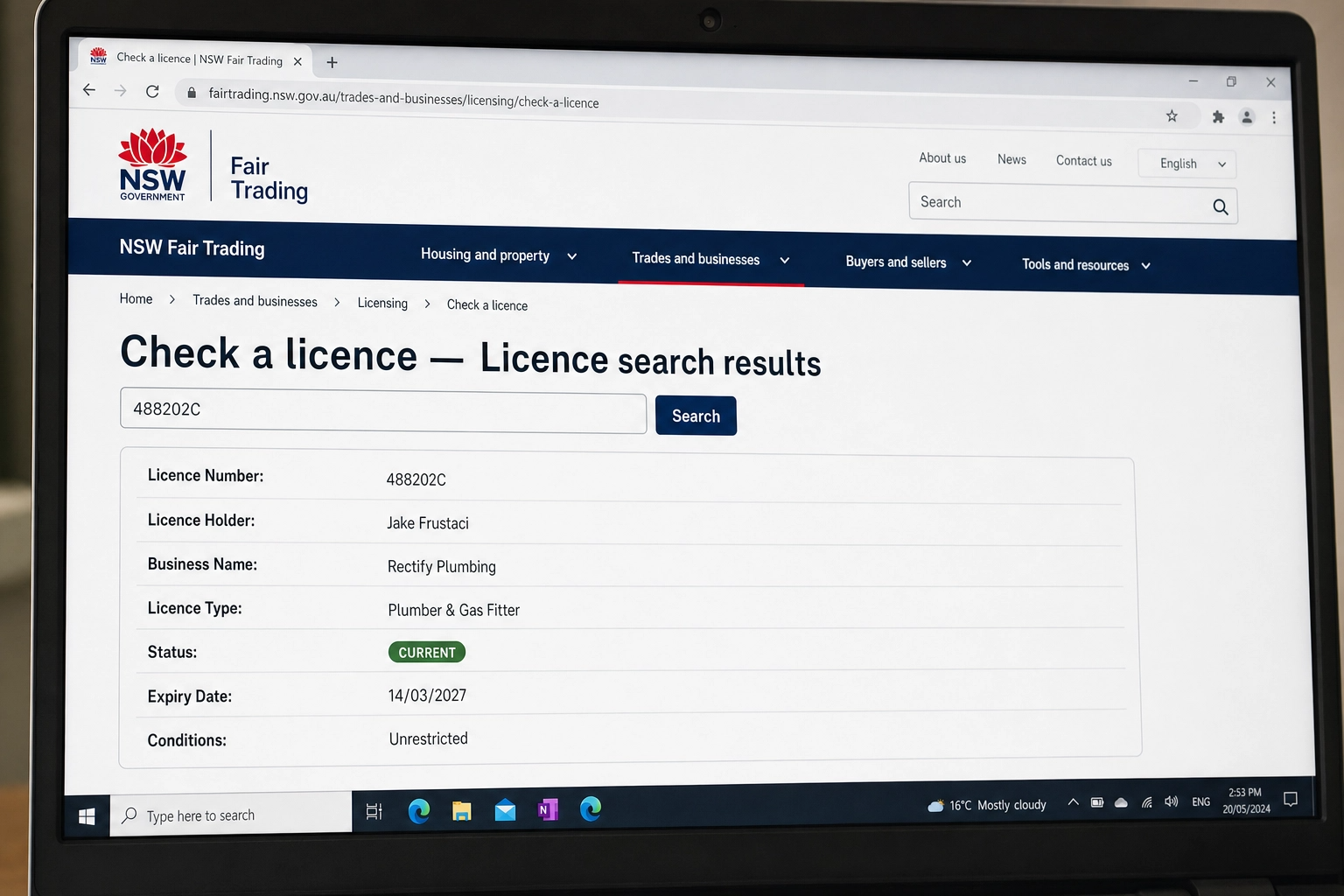Click the green CURRENT status badge

(x=427, y=652)
